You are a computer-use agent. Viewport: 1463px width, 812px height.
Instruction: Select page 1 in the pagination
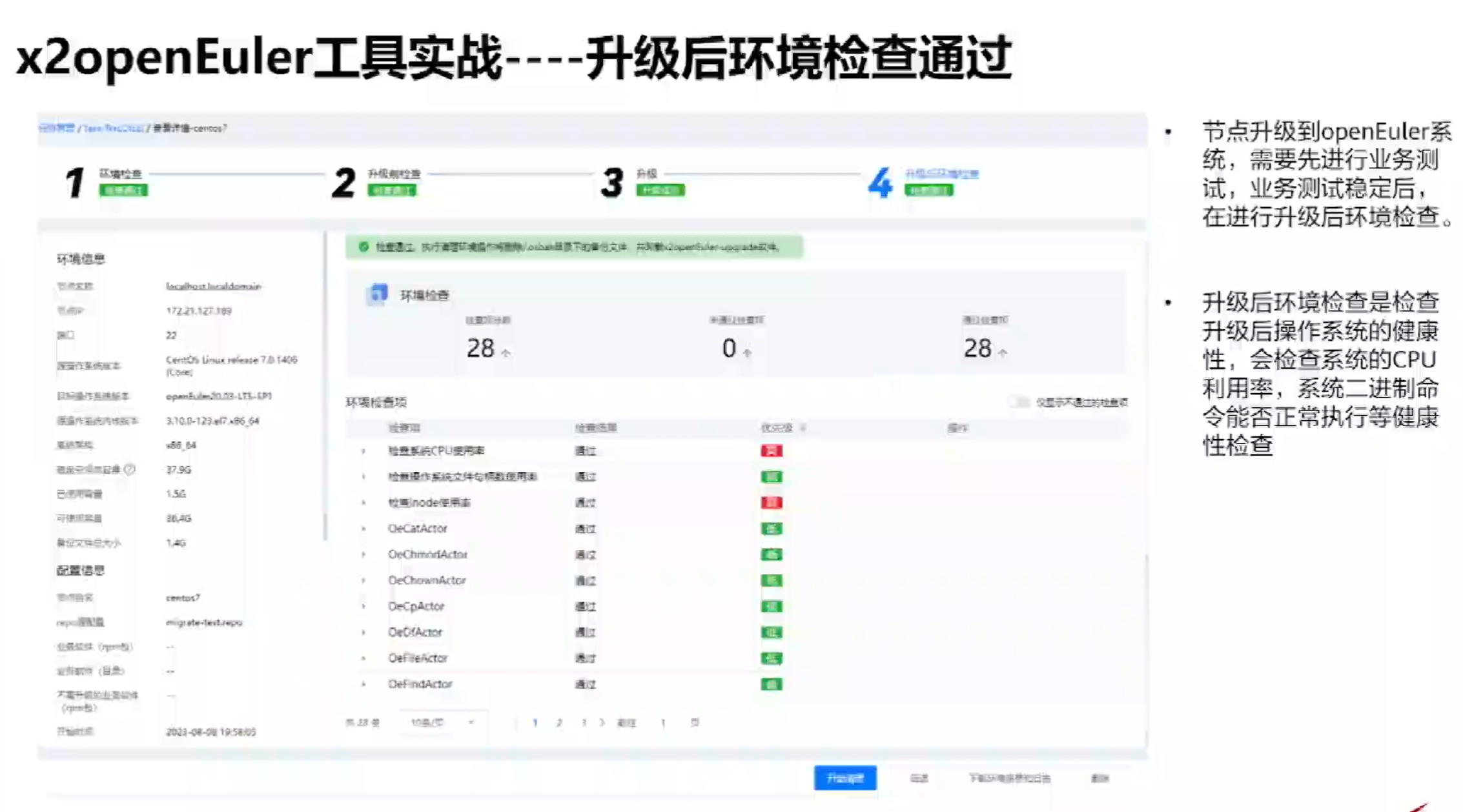tap(535, 722)
